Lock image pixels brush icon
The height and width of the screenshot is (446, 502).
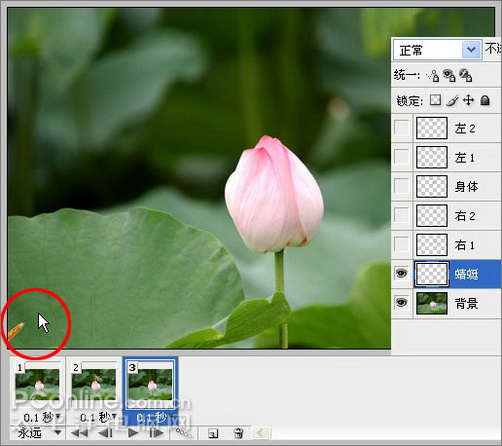[452, 100]
